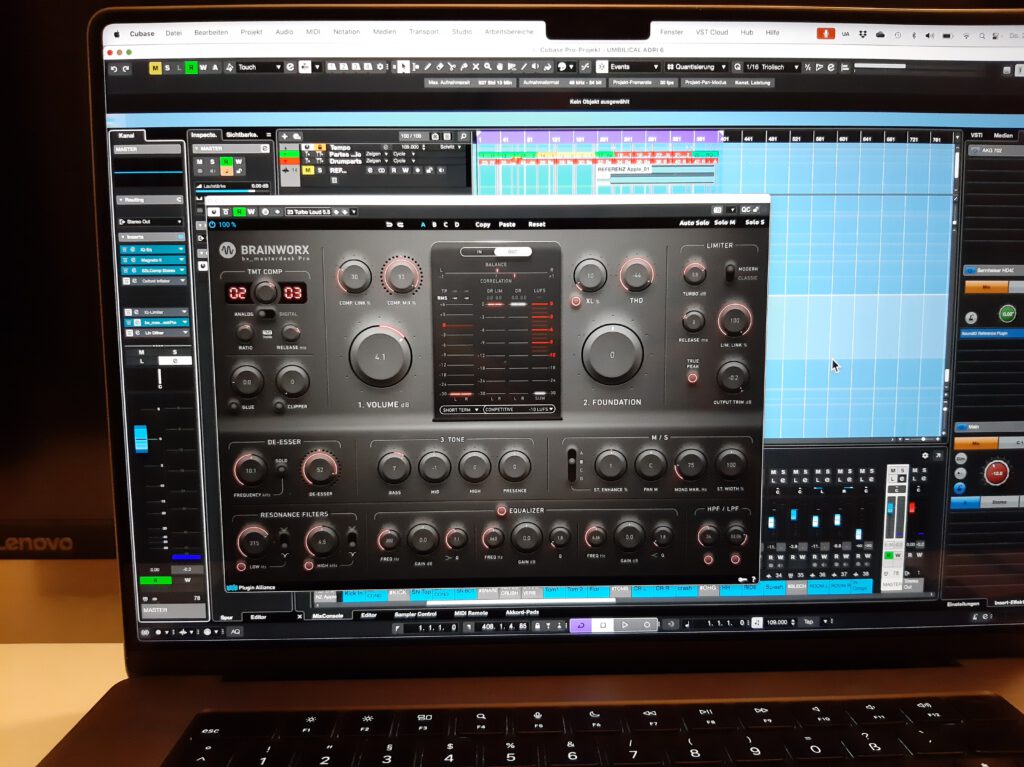Click transport cycle loop button
Image resolution: width=1024 pixels, height=767 pixels.
pos(581,625)
